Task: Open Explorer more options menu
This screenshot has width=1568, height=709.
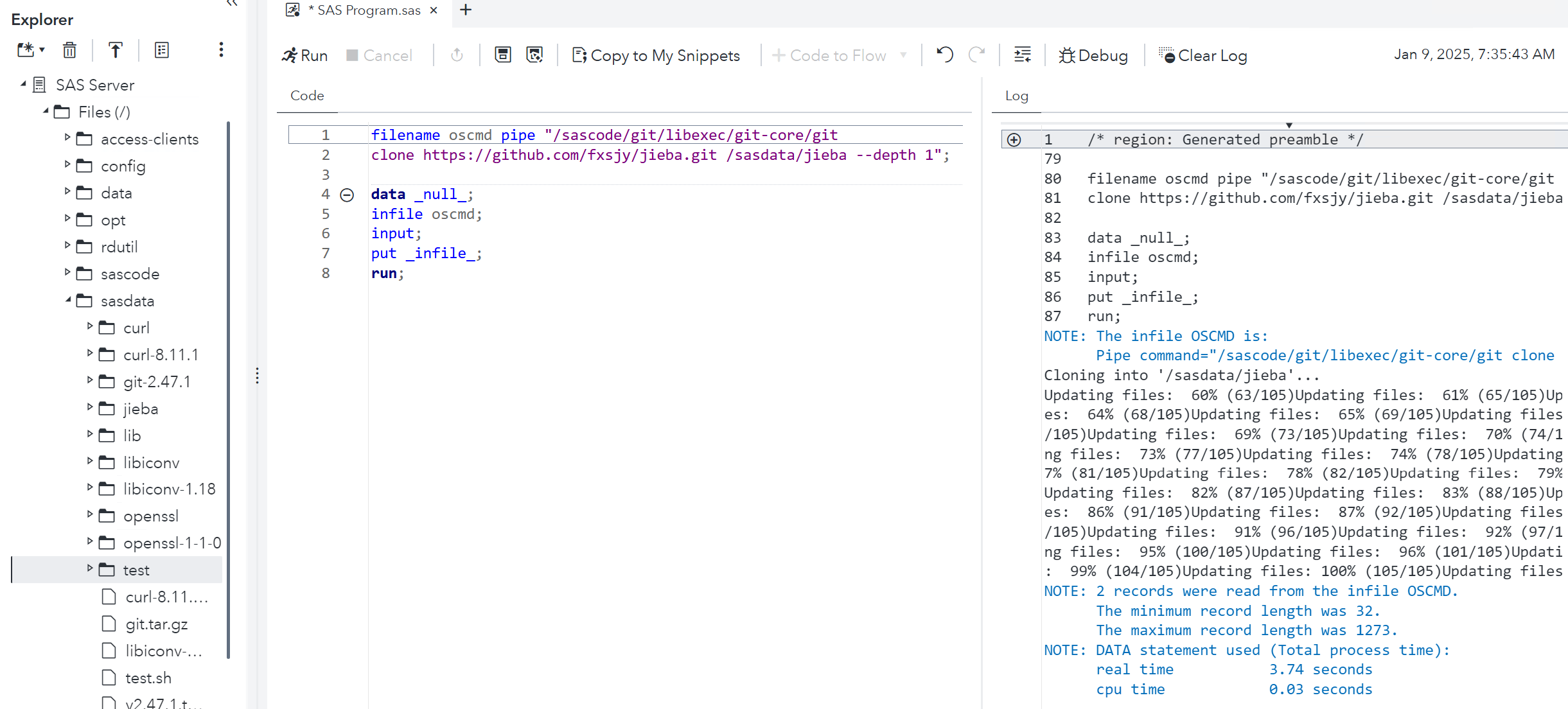Action: 221,49
